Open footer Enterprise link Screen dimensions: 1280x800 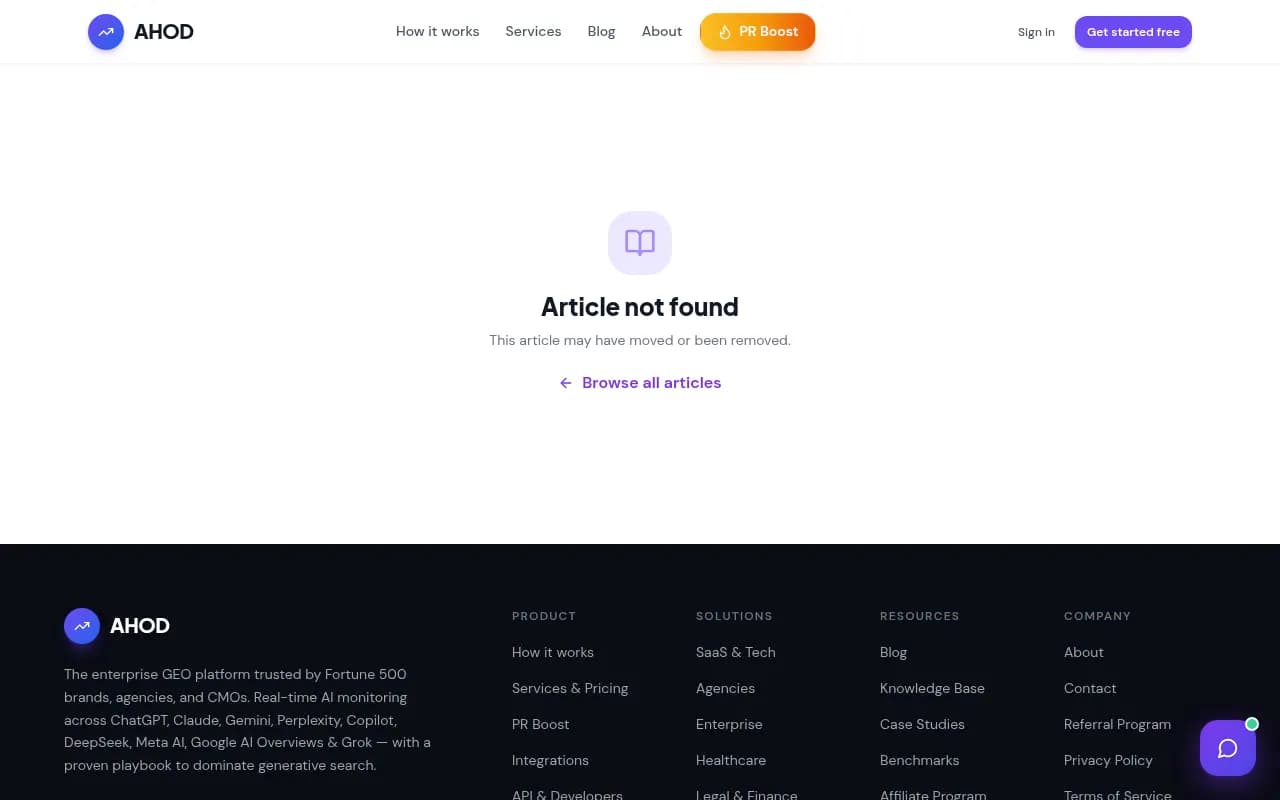click(729, 724)
